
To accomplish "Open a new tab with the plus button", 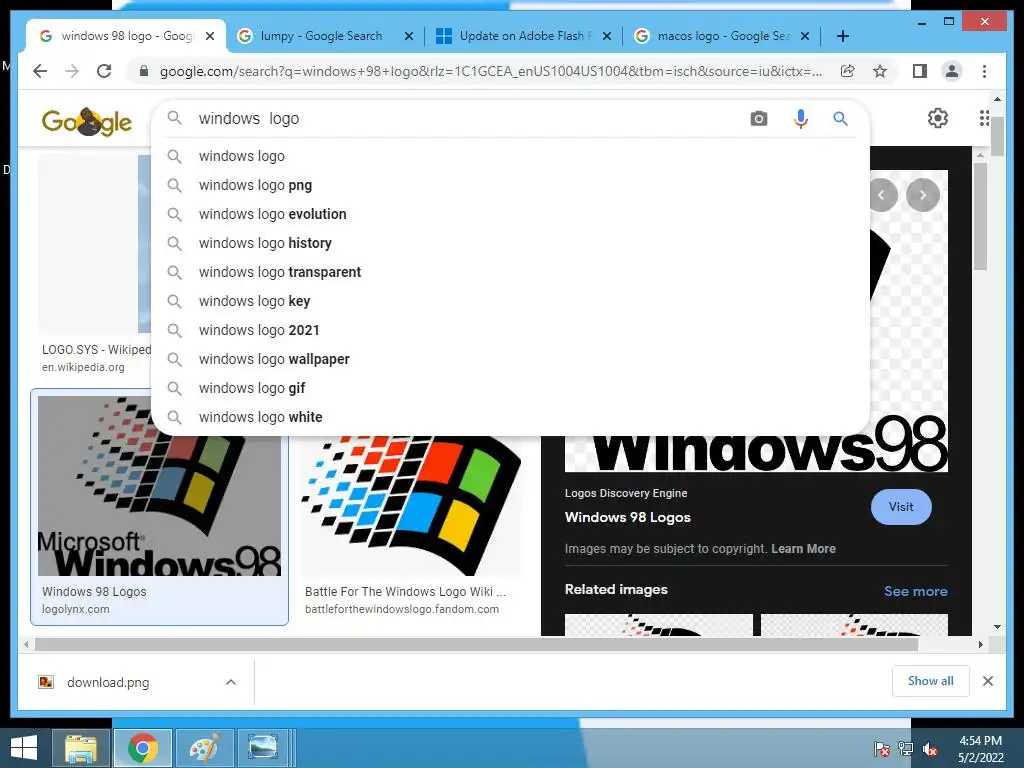I will (x=843, y=36).
